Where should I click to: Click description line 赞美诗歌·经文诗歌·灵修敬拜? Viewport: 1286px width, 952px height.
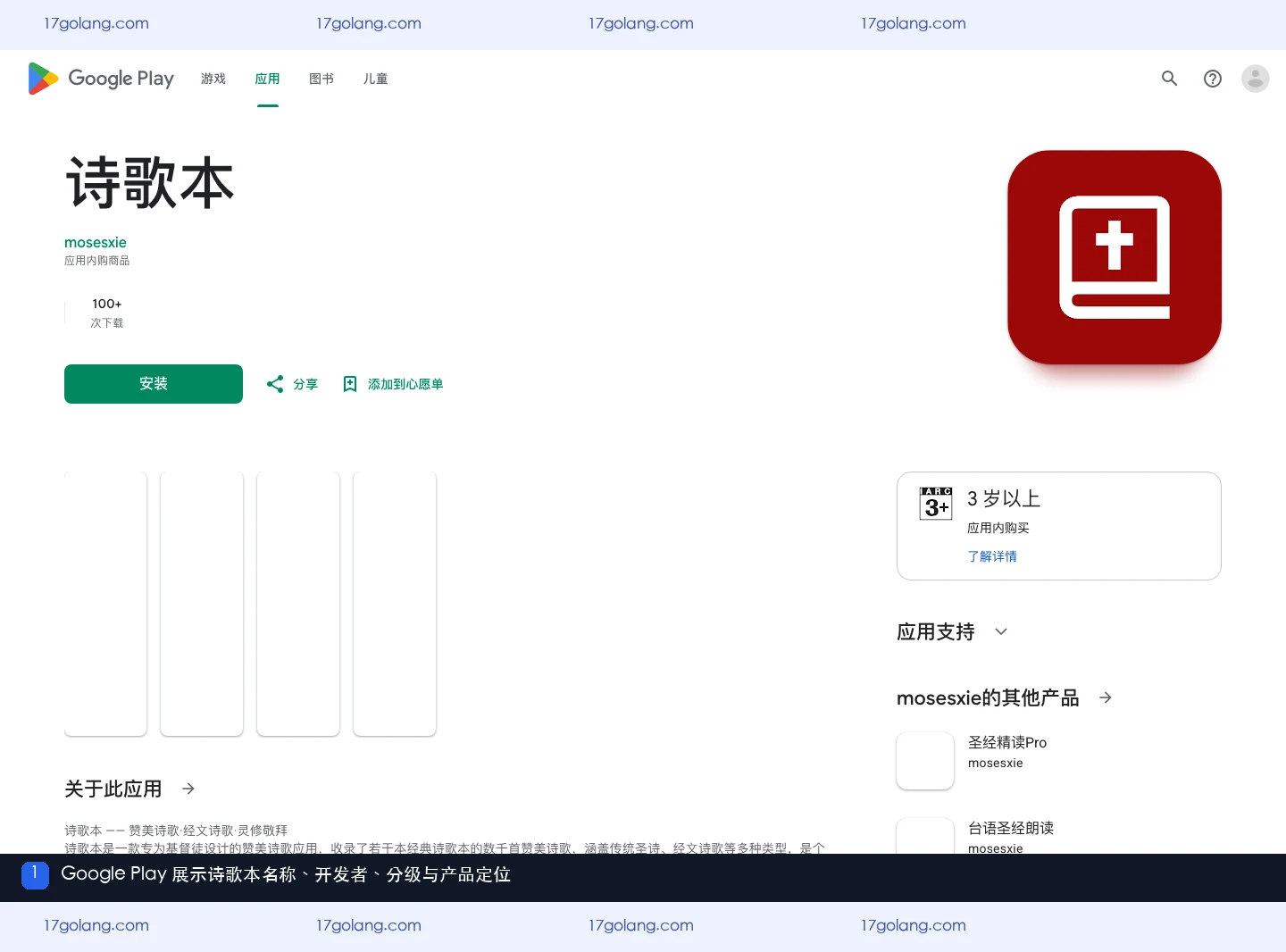point(208,831)
